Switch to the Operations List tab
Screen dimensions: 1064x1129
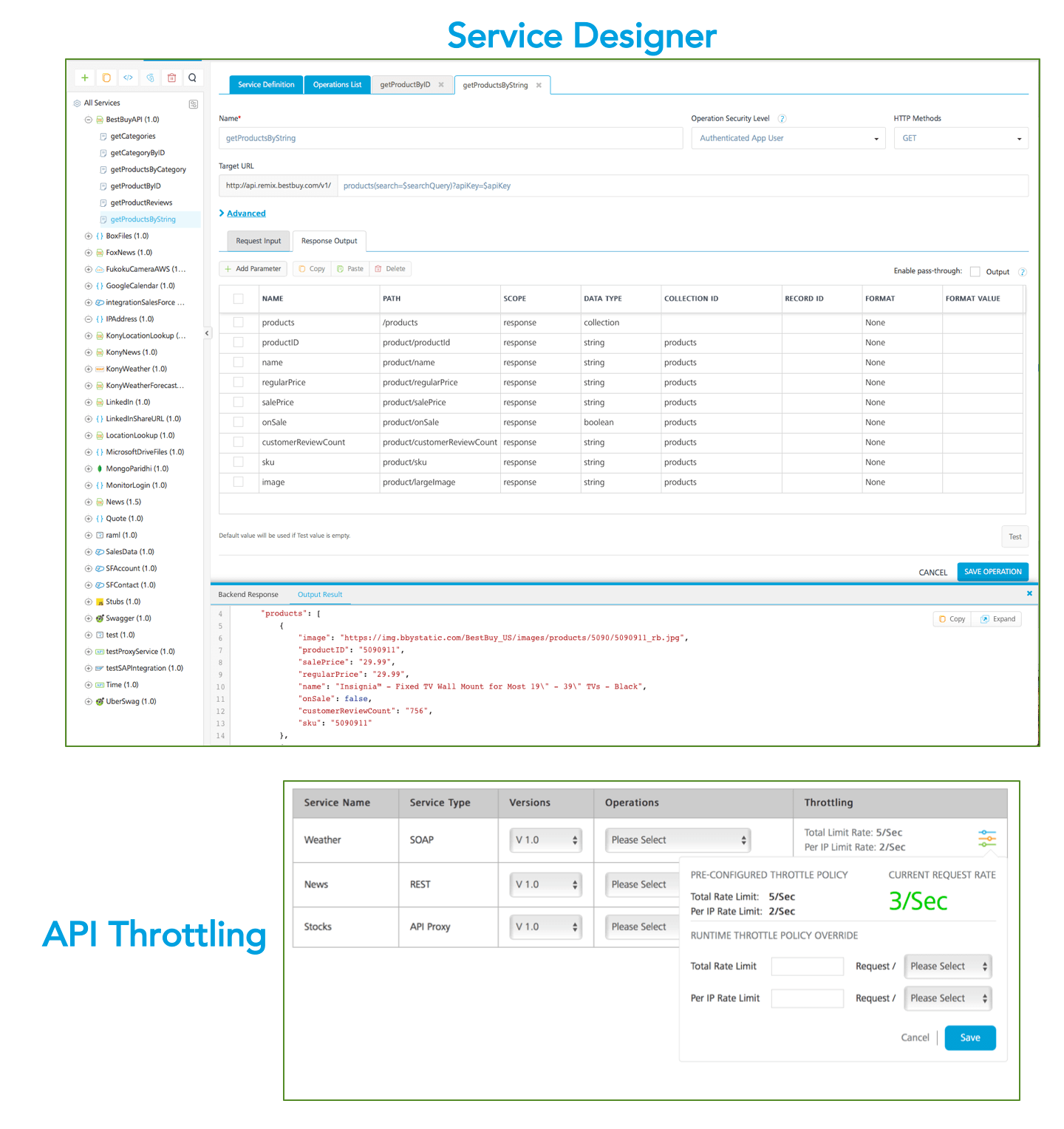click(x=337, y=85)
